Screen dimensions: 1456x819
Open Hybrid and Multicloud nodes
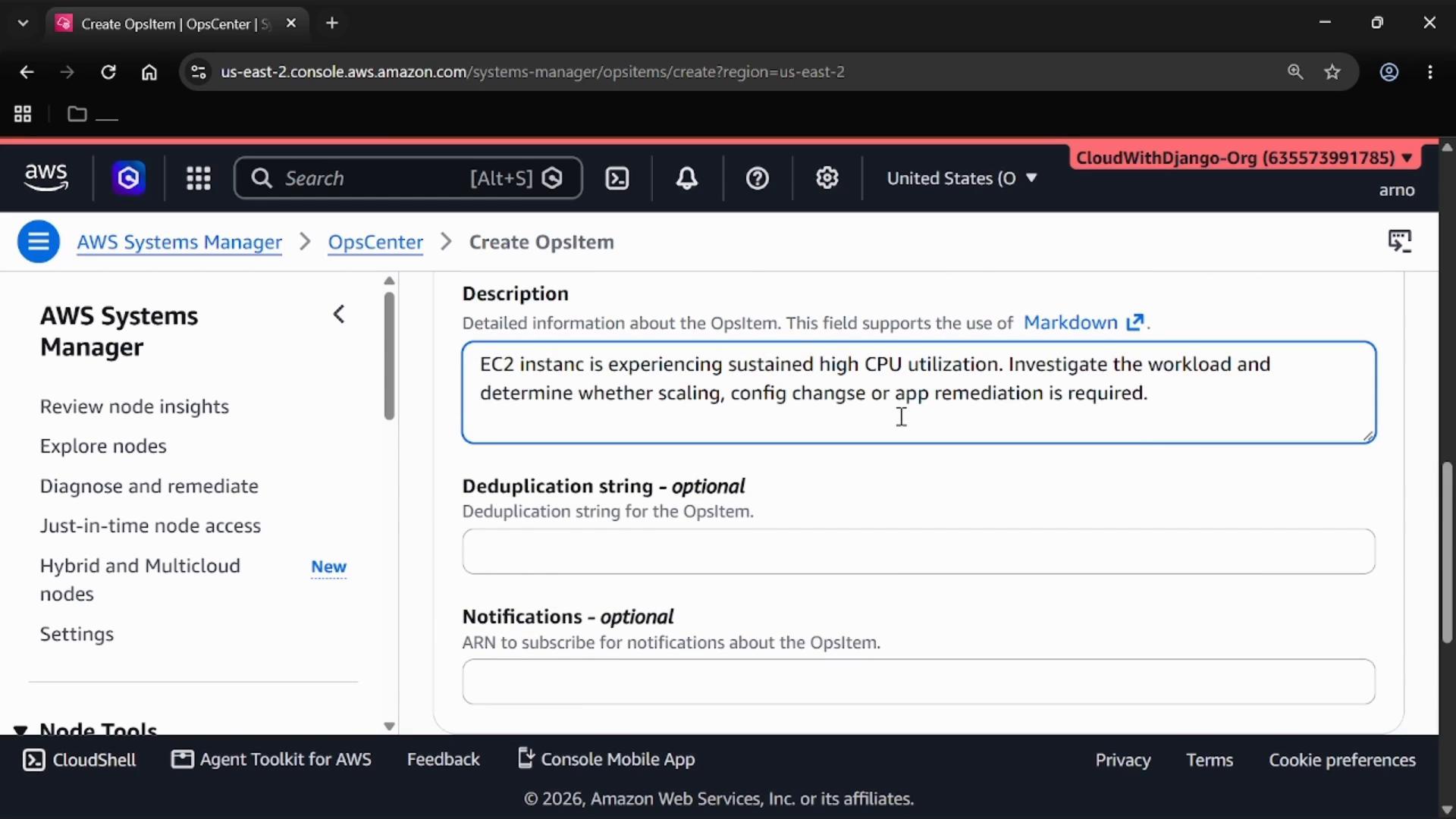click(x=140, y=579)
